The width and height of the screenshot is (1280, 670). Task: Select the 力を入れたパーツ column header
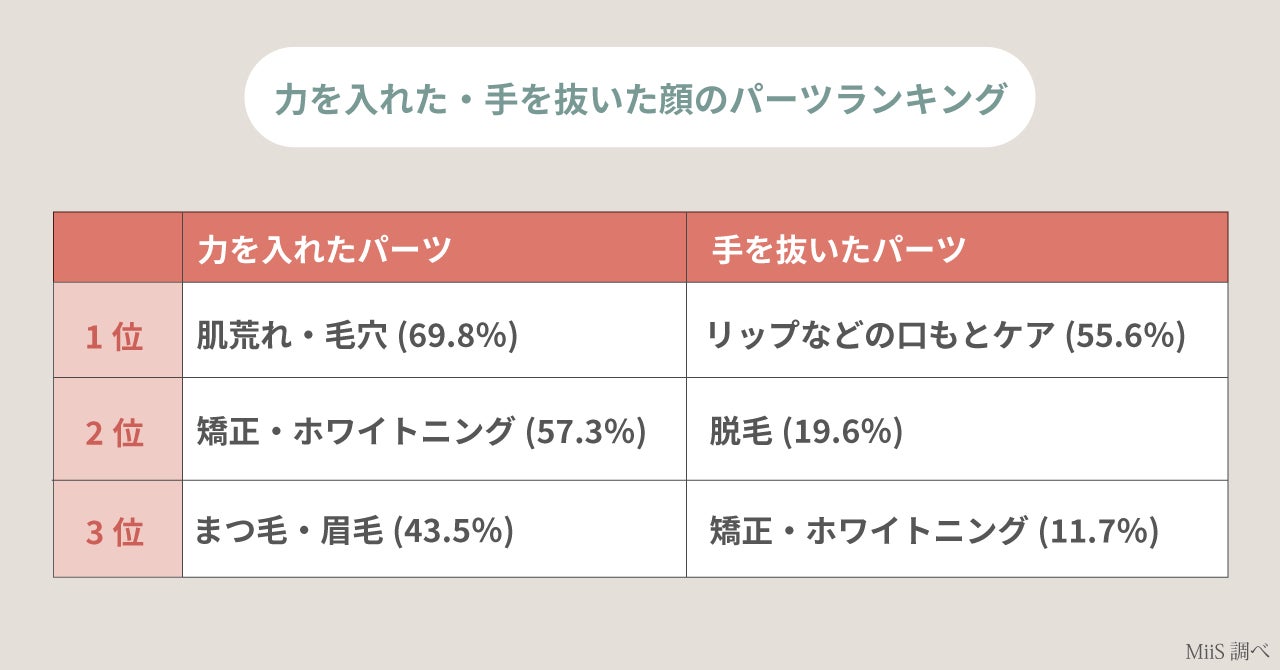coord(324,249)
